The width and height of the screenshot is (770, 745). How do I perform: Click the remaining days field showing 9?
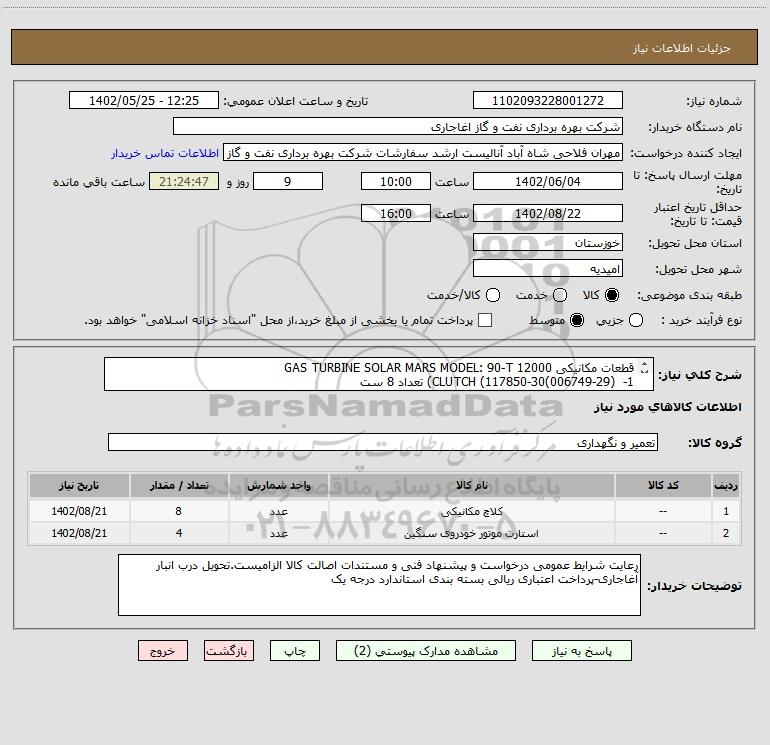(x=288, y=182)
